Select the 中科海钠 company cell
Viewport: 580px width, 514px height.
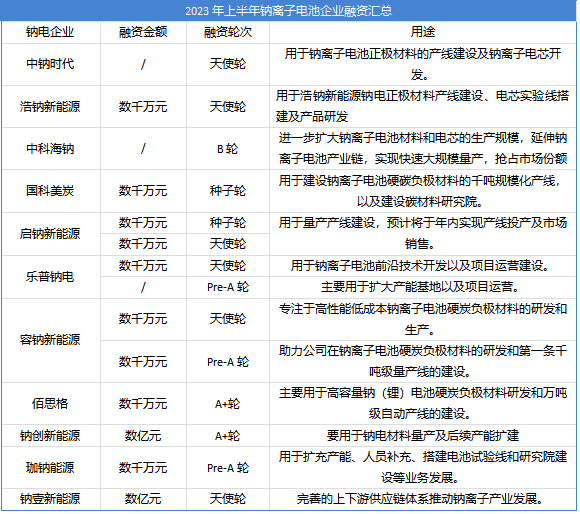50,149
